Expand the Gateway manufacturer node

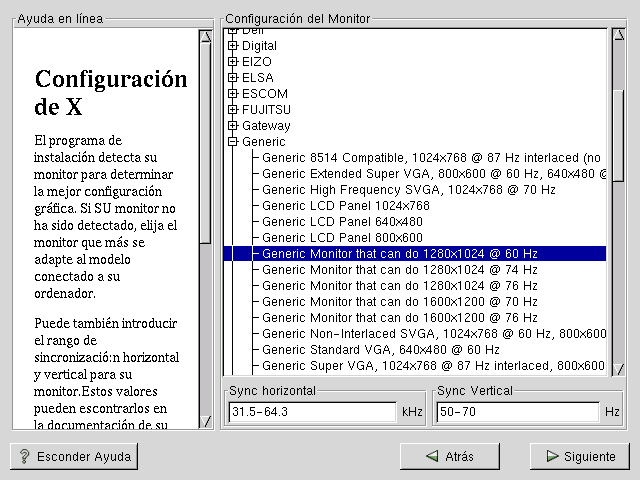click(233, 126)
